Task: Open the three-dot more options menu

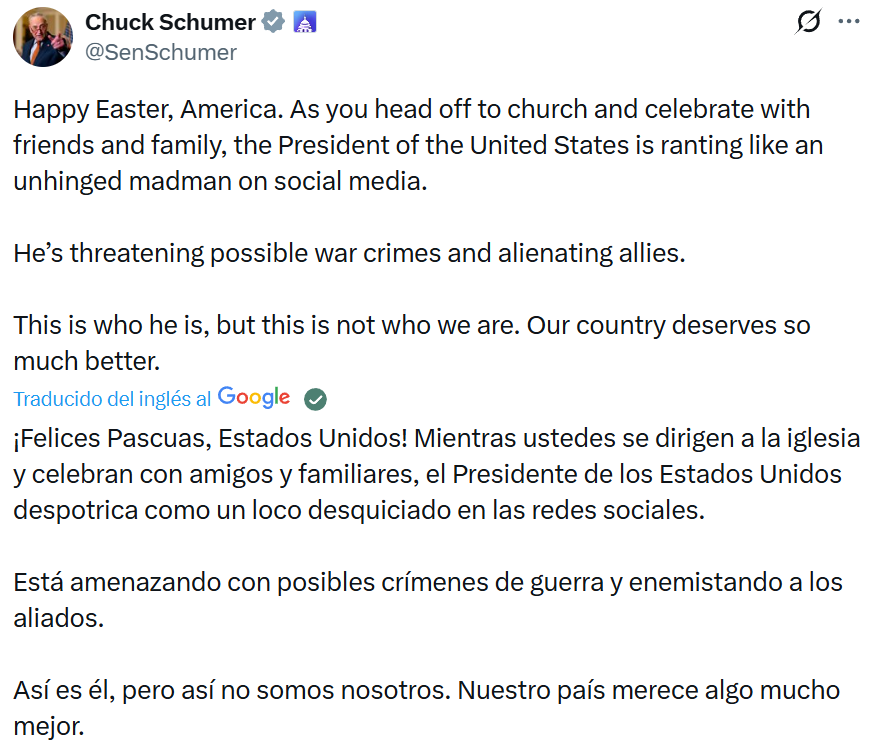Action: point(848,22)
